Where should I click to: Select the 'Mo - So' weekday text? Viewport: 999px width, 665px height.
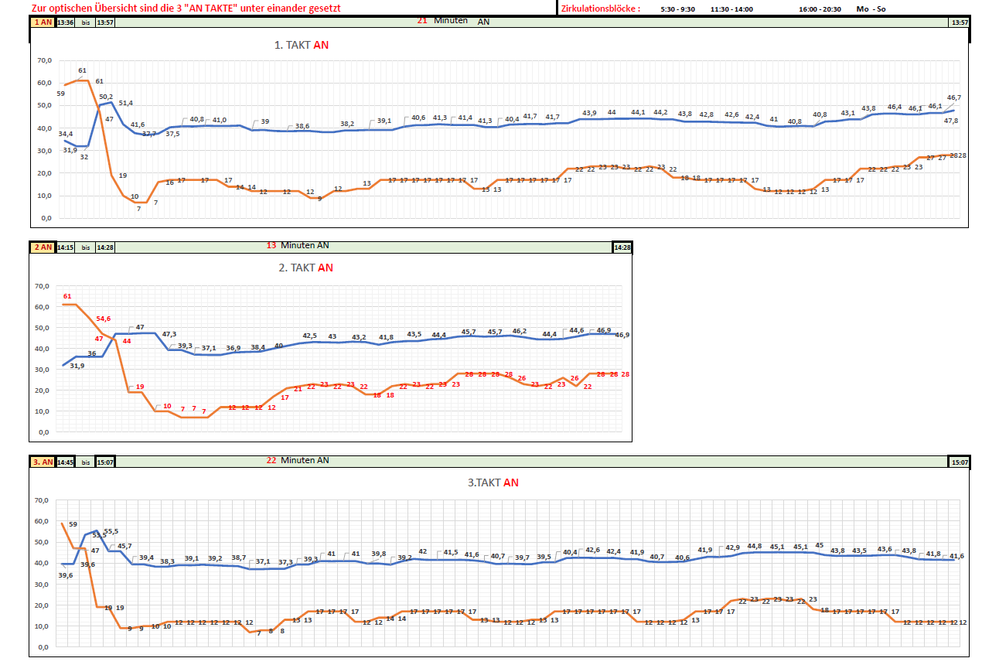871,8
